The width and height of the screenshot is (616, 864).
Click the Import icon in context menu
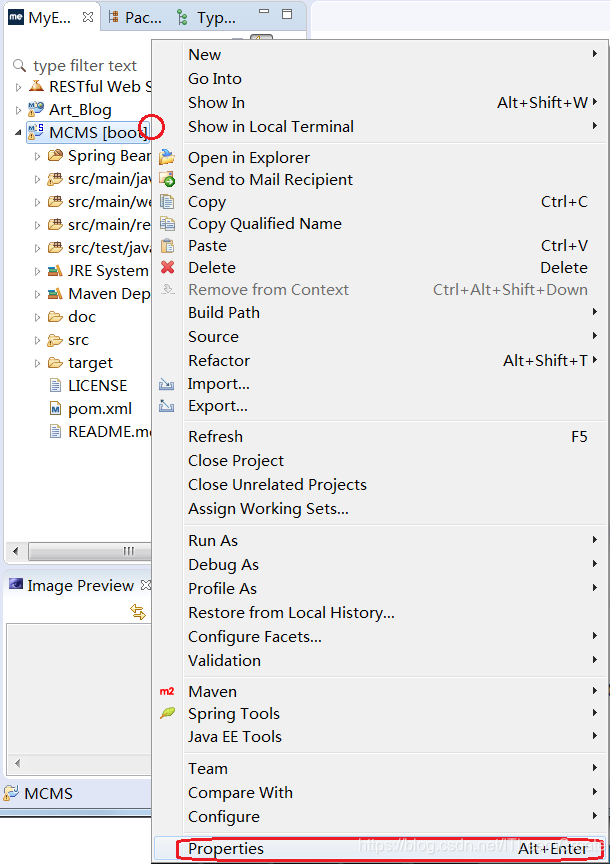pyautogui.click(x=166, y=384)
